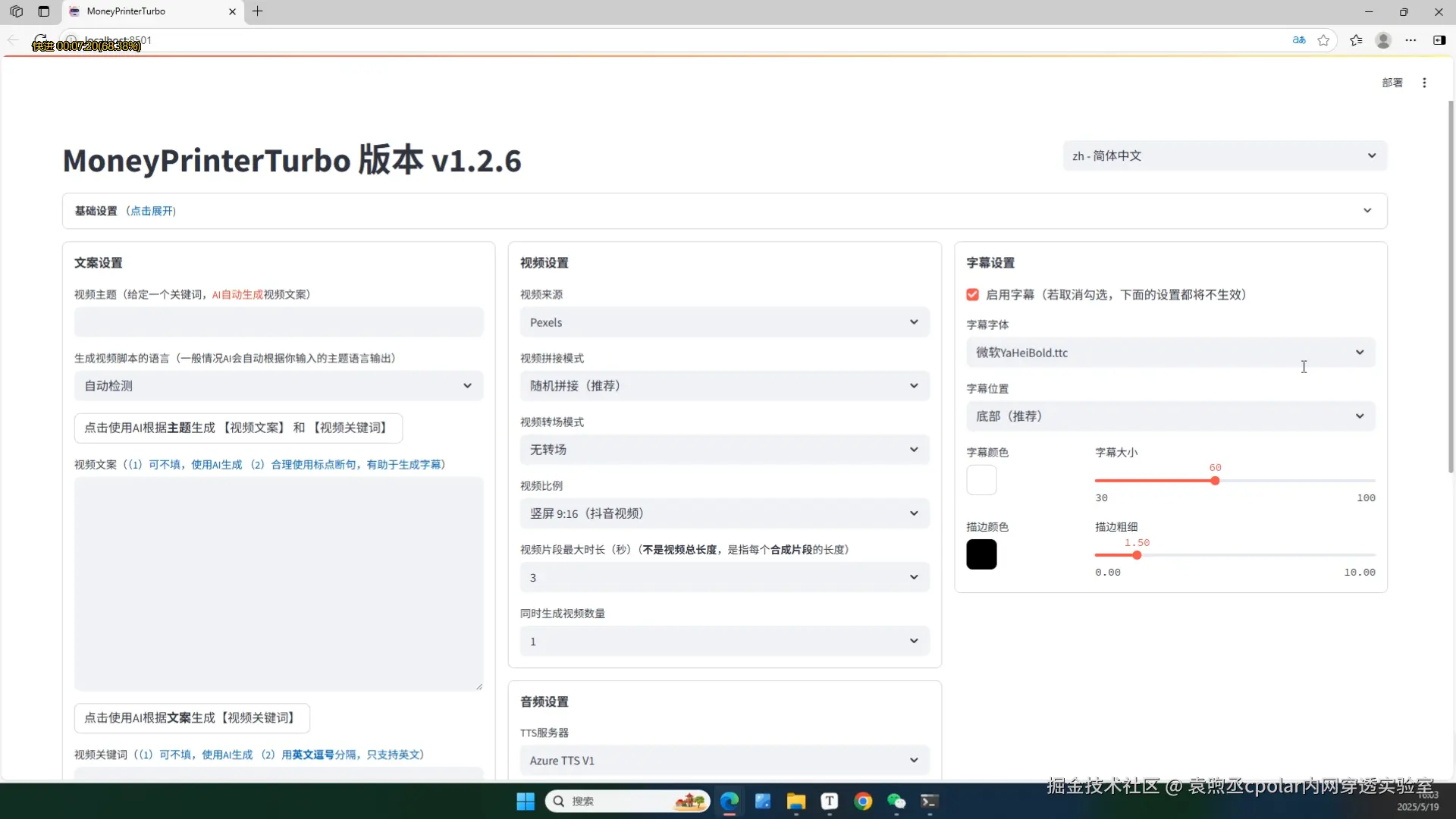The width and height of the screenshot is (1456, 819).
Task: Open Google Chrome from the taskbar
Action: coord(863,802)
